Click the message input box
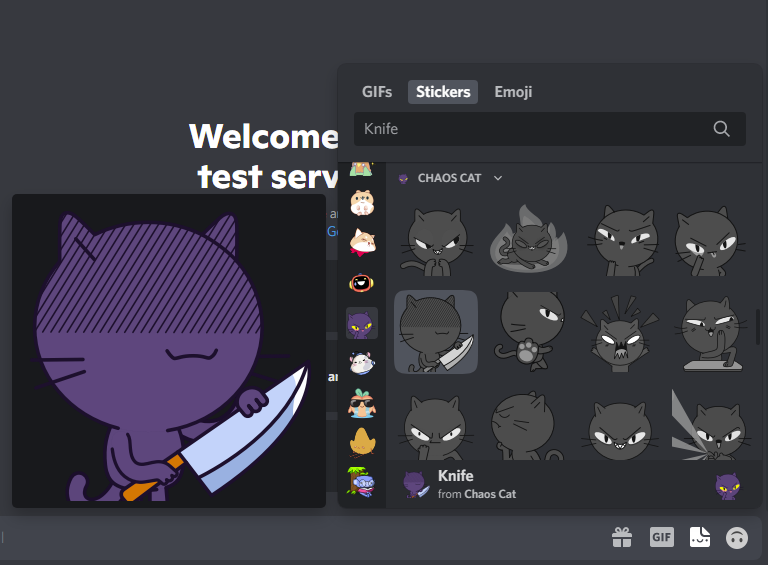Image resolution: width=768 pixels, height=565 pixels. coord(304,538)
